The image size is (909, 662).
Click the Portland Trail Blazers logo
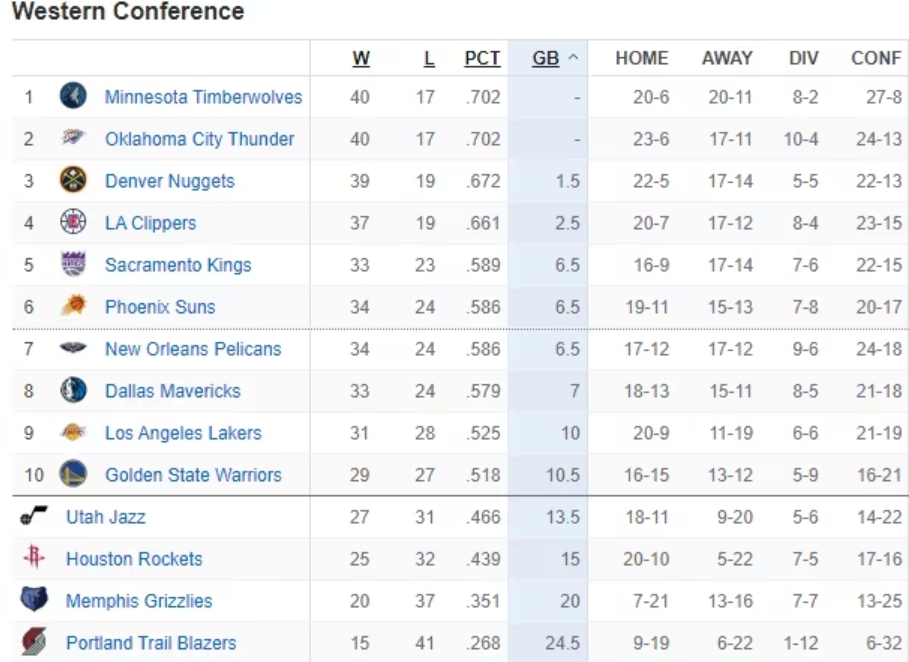[34, 643]
